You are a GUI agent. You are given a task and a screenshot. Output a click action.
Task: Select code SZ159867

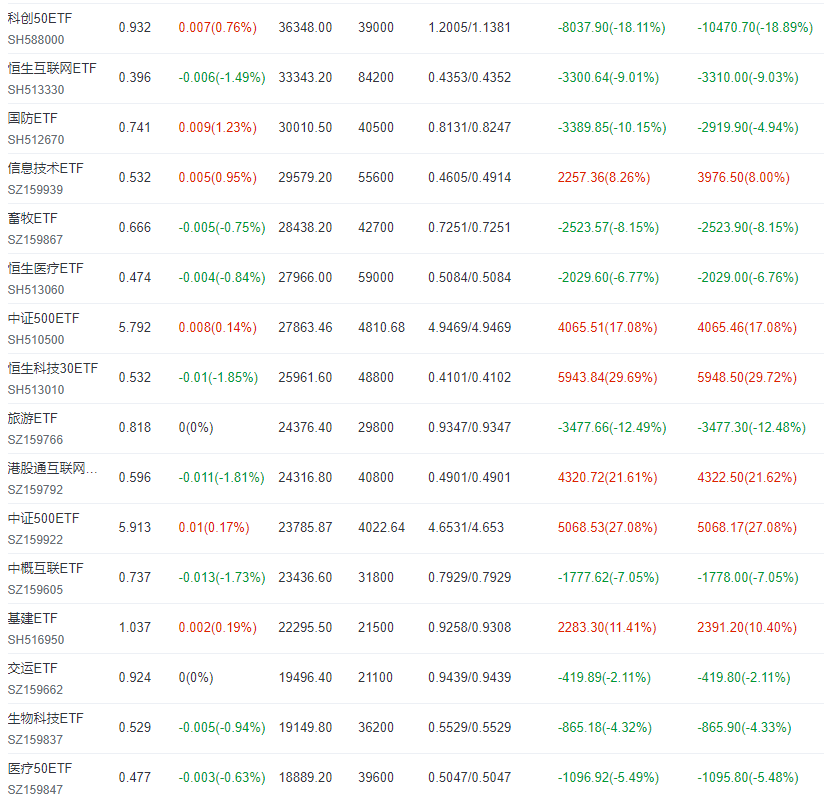tap(35, 240)
